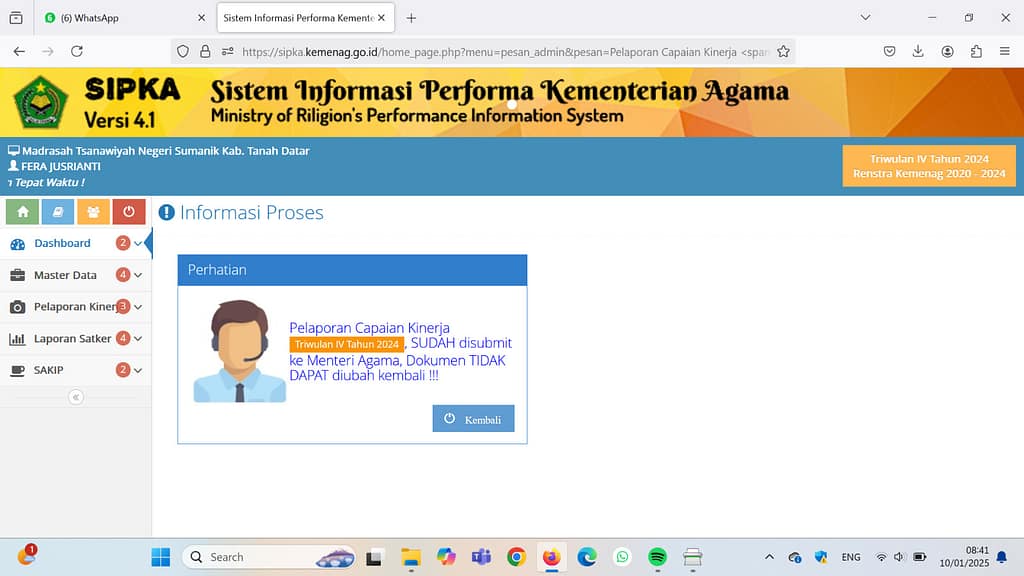This screenshot has height=576, width=1024.
Task: Click the Pelaporan Kinerja camera icon
Action: (x=17, y=307)
